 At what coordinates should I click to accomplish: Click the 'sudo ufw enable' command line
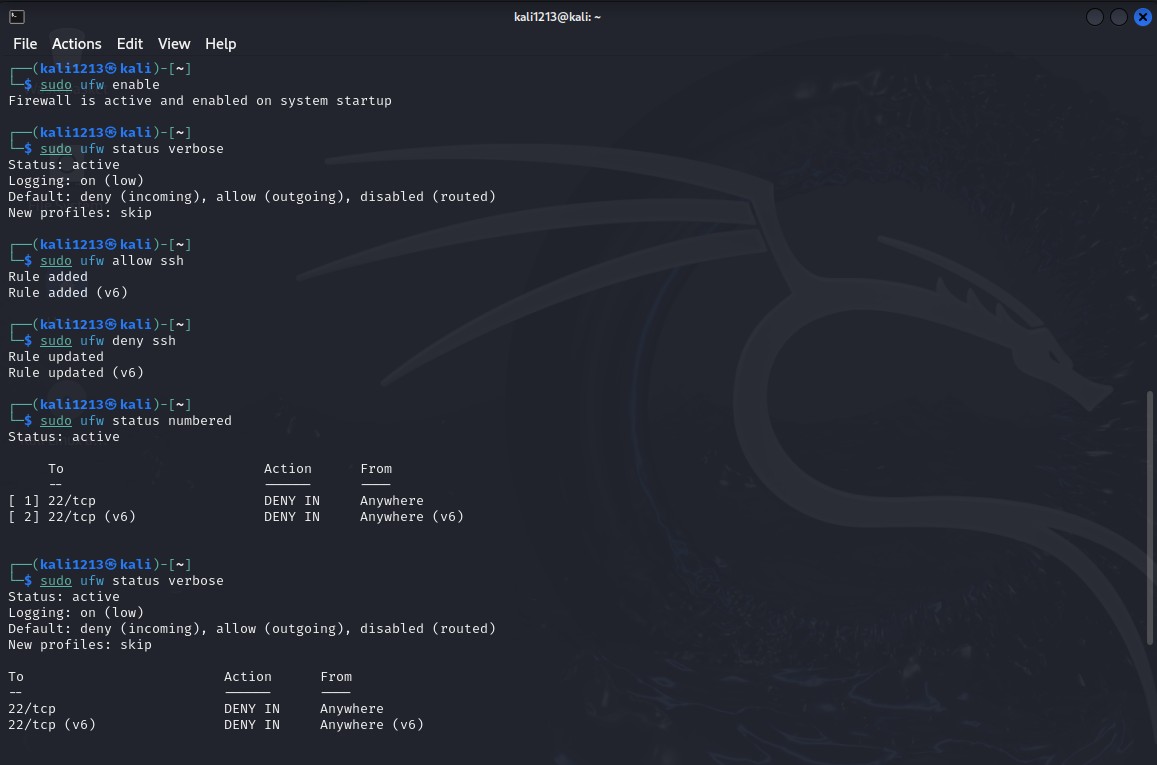(x=99, y=85)
